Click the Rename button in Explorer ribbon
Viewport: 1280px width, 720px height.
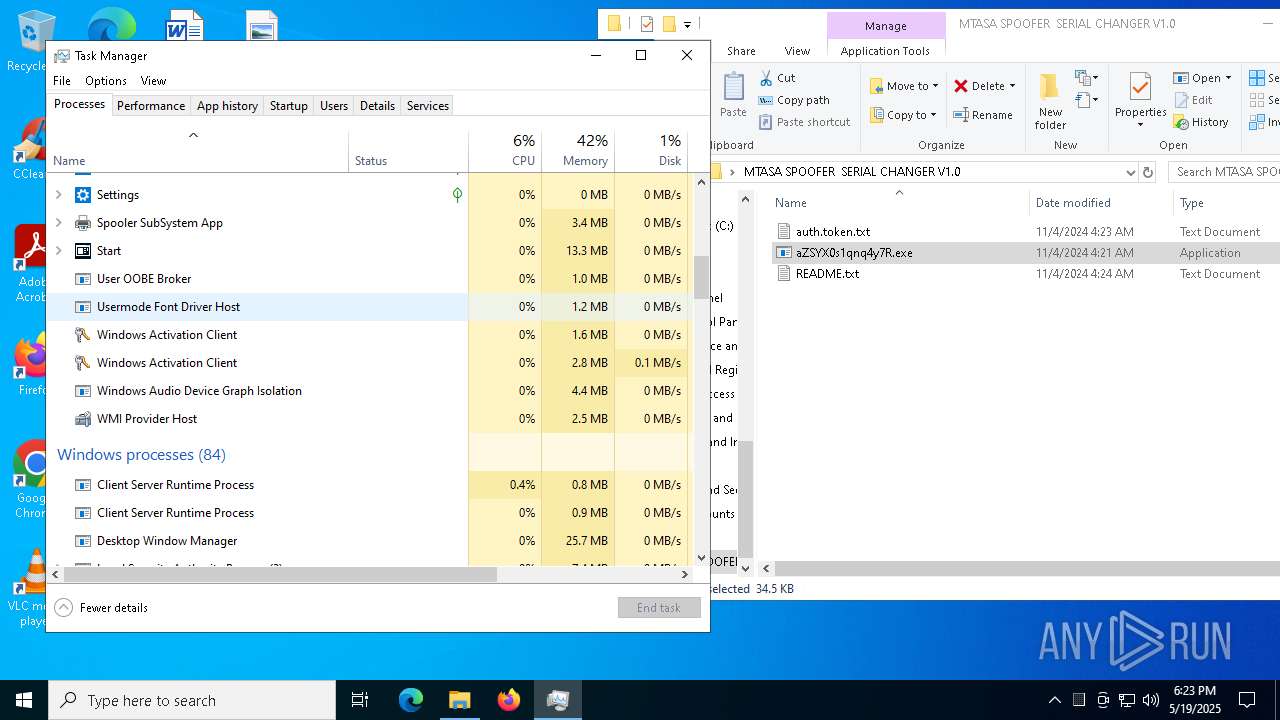984,115
